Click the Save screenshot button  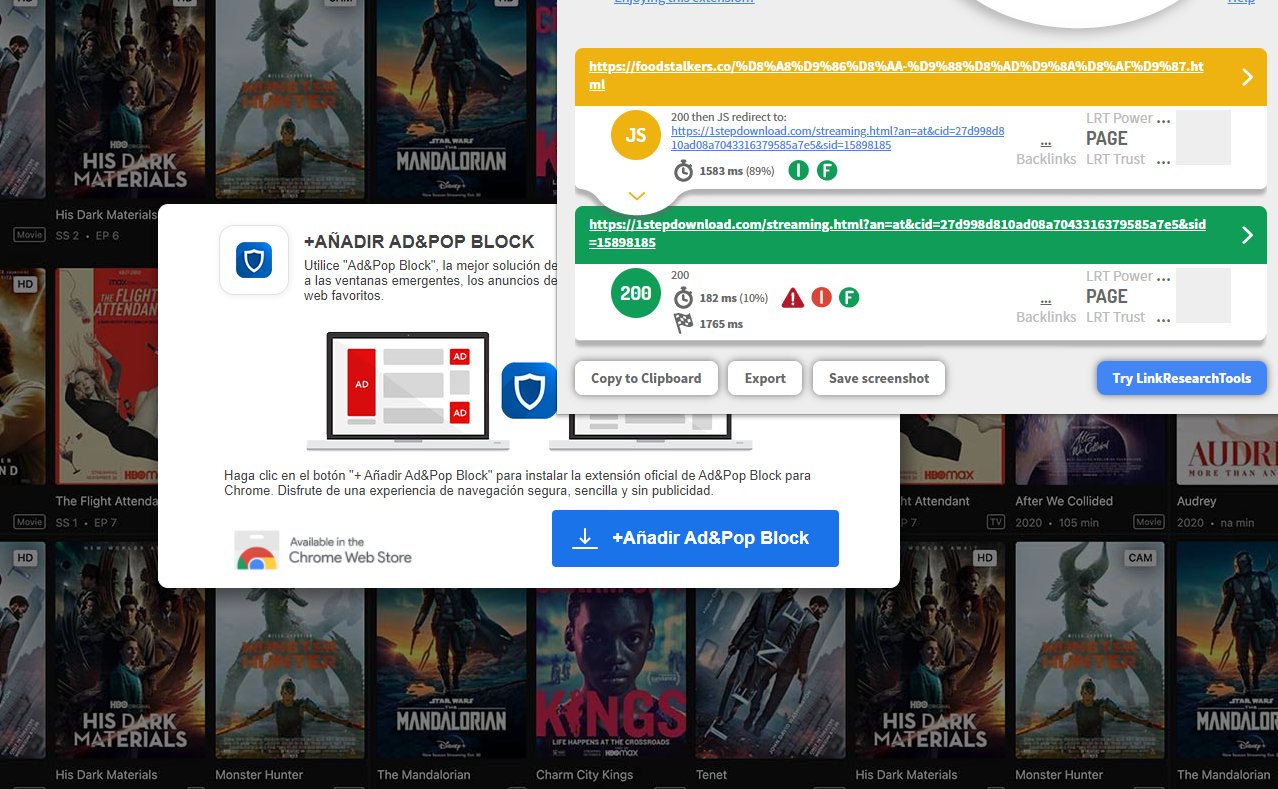pos(879,378)
